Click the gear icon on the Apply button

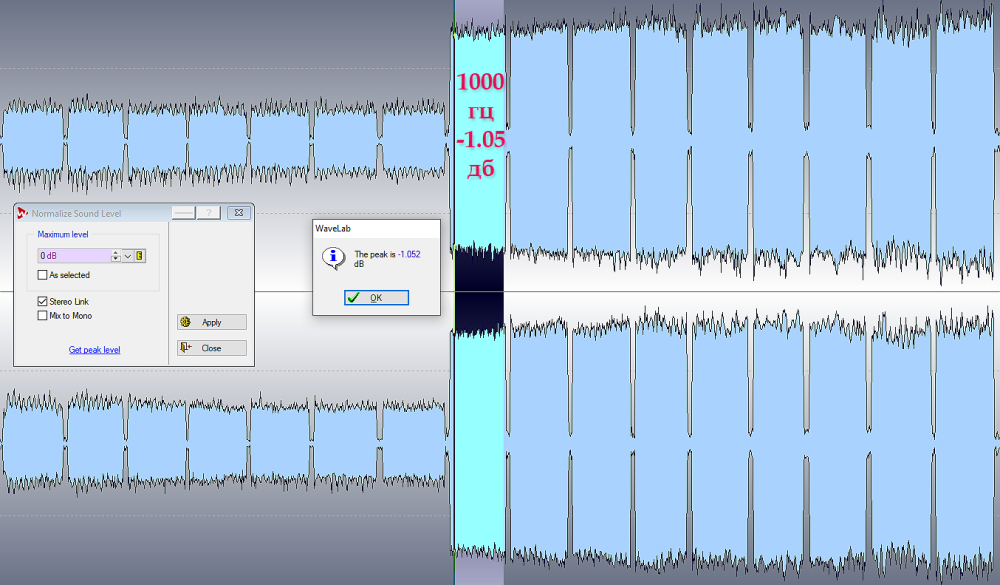coord(186,322)
